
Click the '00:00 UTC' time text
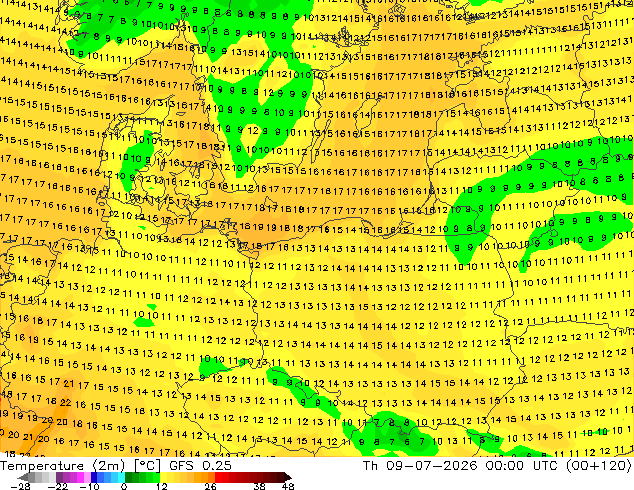[520, 466]
